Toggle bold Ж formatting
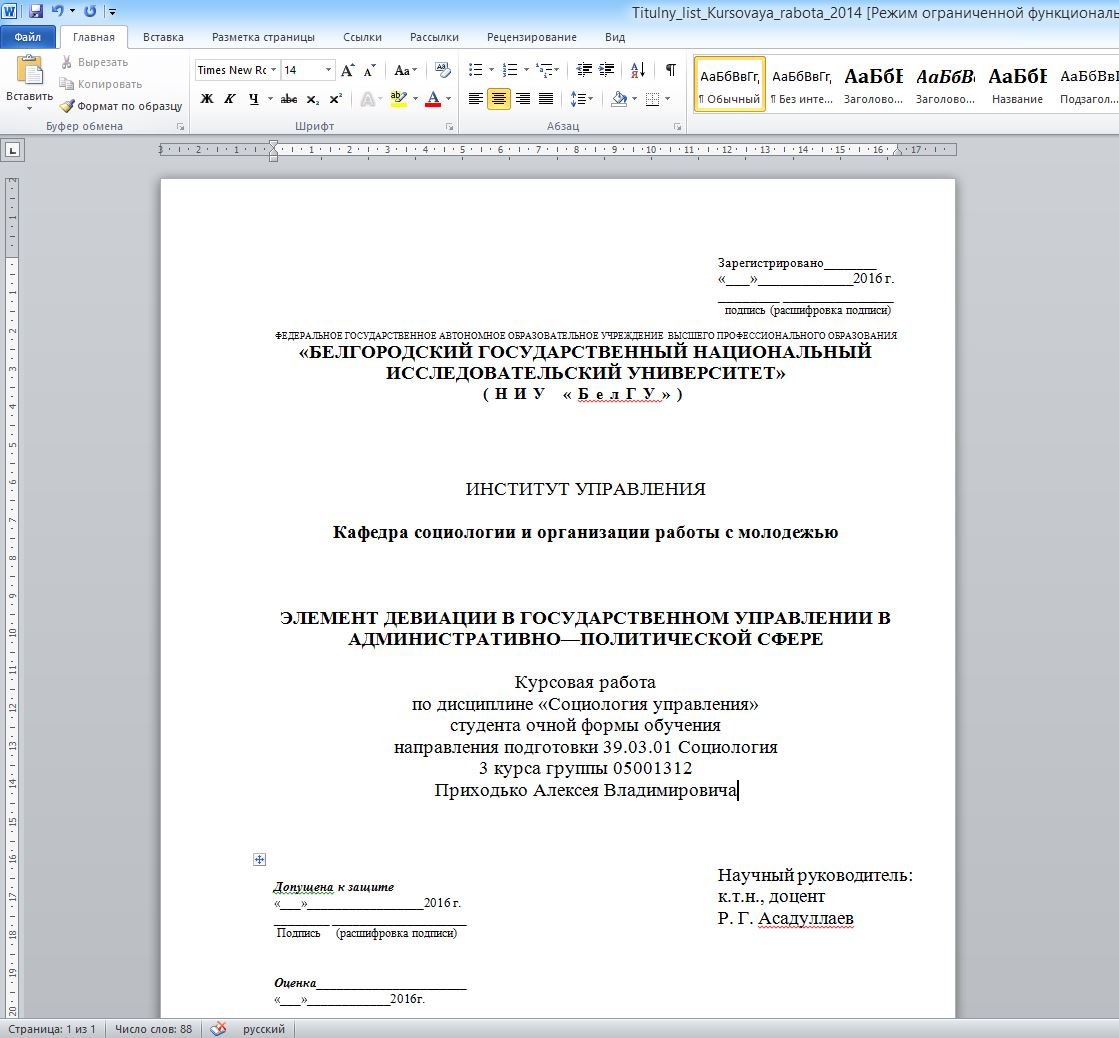 (x=206, y=99)
